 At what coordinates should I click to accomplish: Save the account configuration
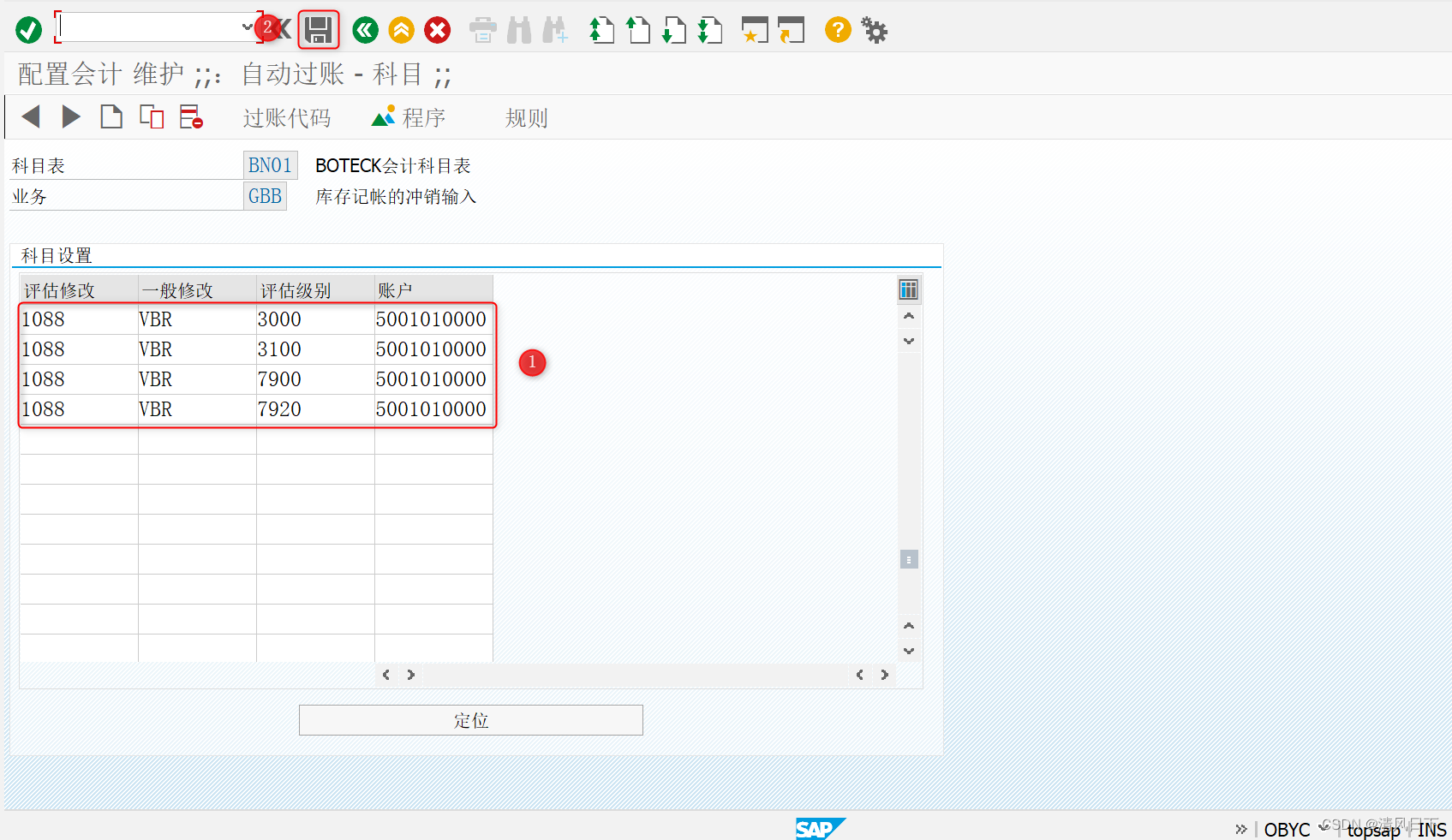318,29
